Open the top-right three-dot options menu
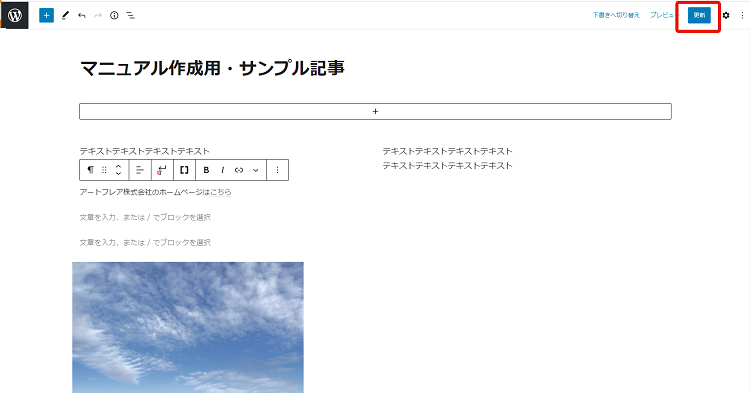 coord(742,15)
